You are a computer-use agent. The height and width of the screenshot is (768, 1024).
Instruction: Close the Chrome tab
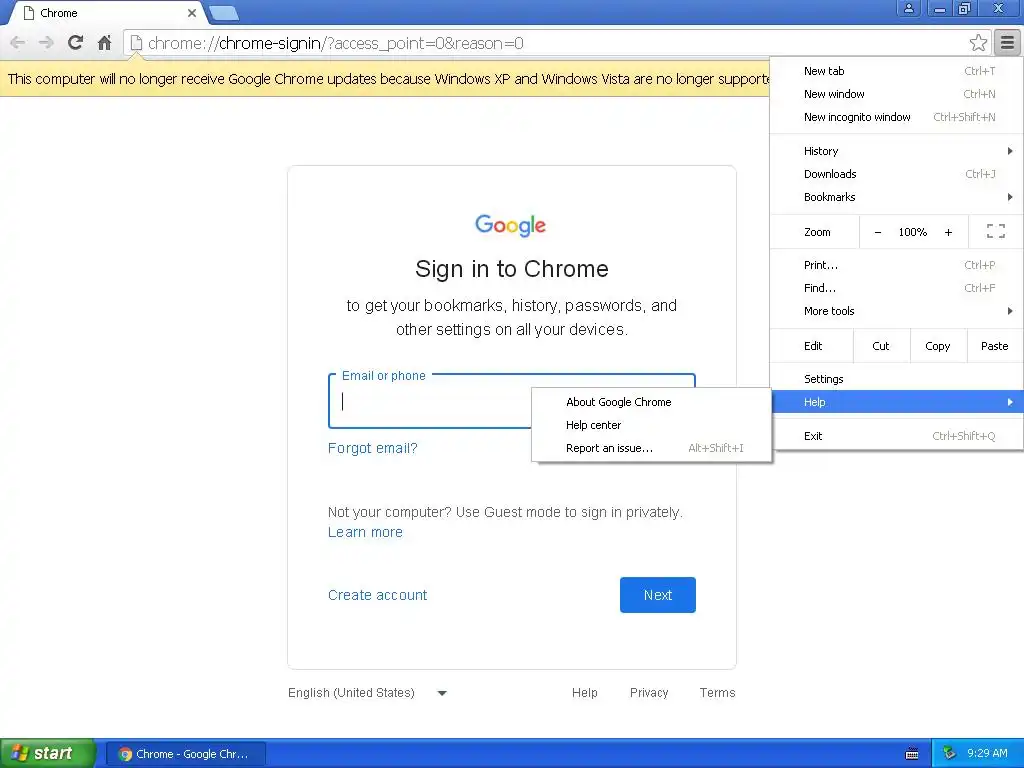pos(191,13)
